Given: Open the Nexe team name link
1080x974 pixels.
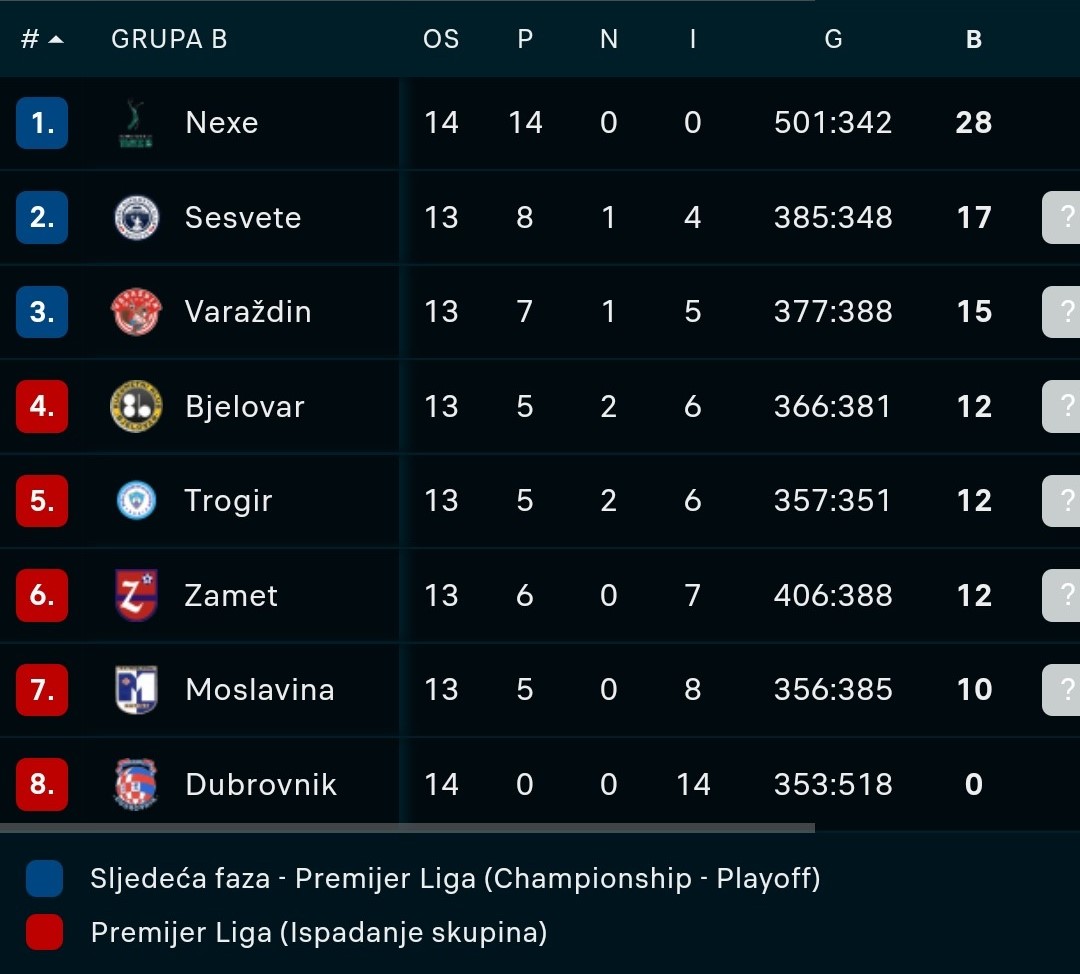Looking at the screenshot, I should pos(222,123).
